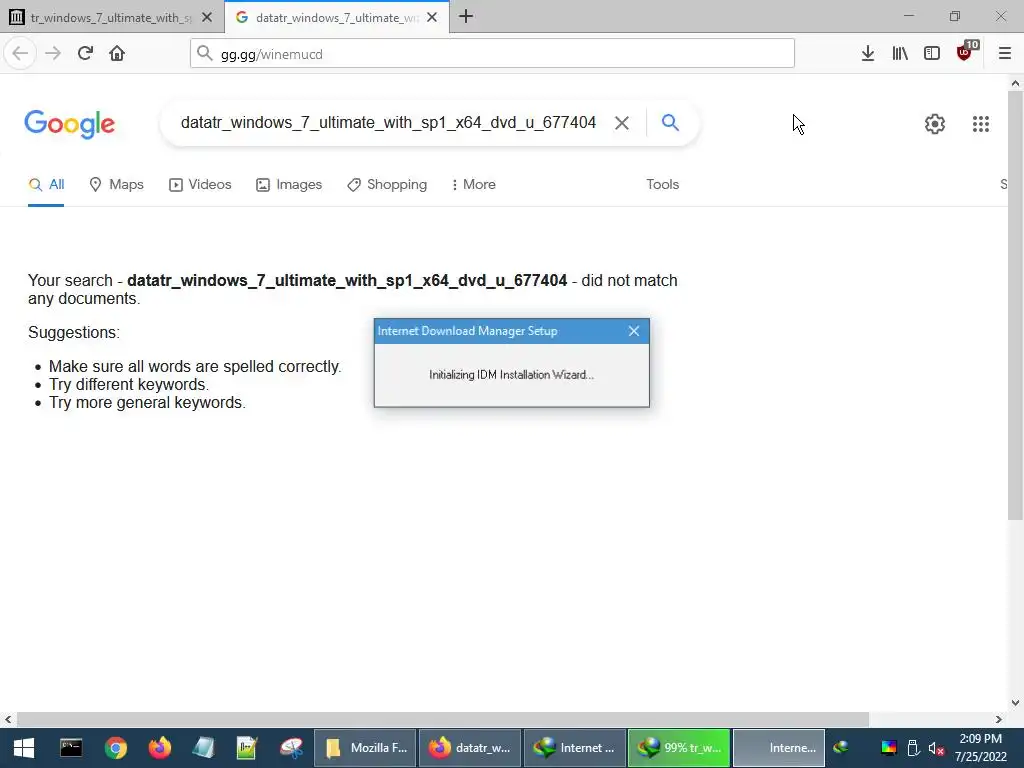
Task: Expand the More search categories menu
Action: pos(473,185)
